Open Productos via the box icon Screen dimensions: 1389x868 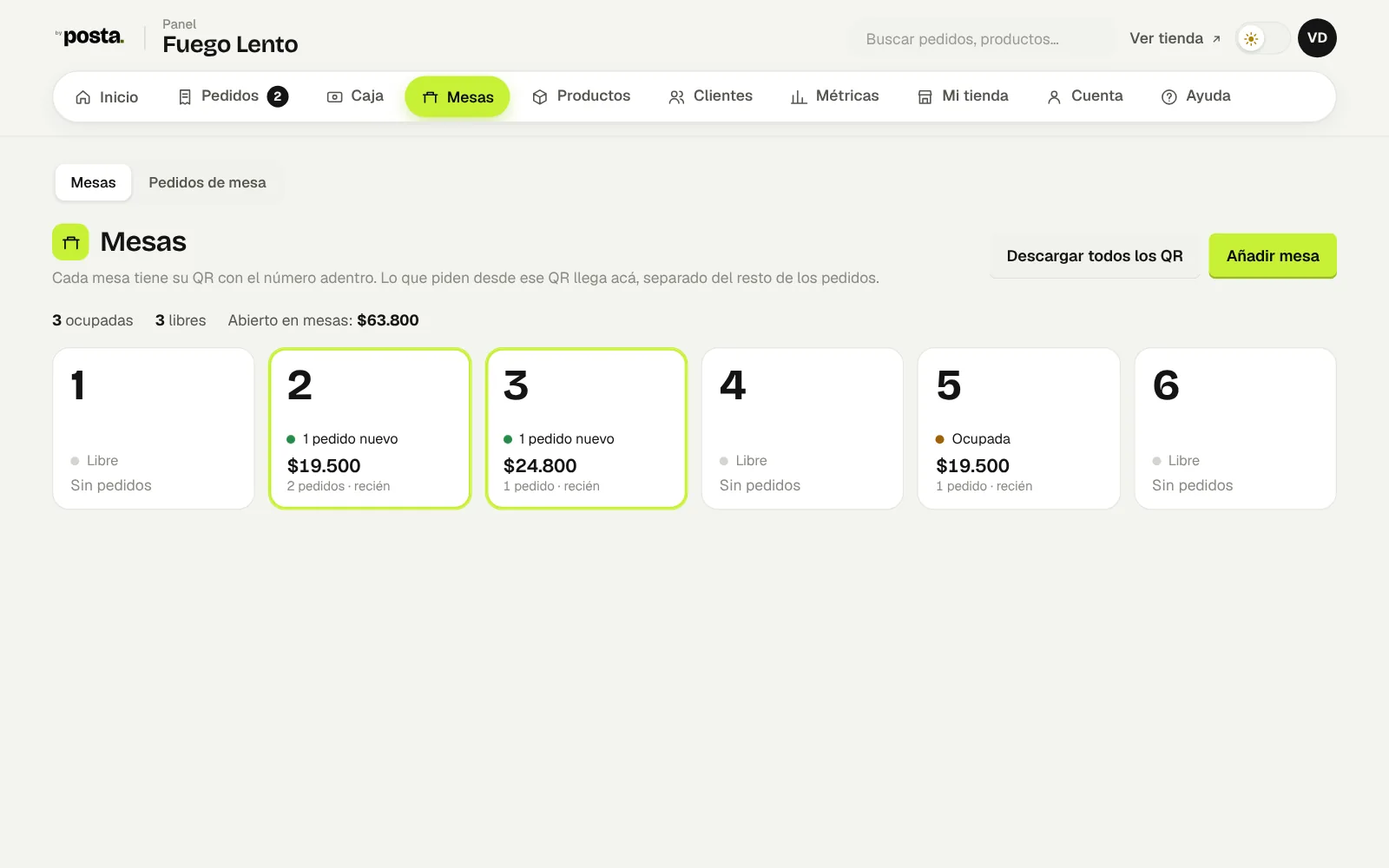(x=540, y=97)
